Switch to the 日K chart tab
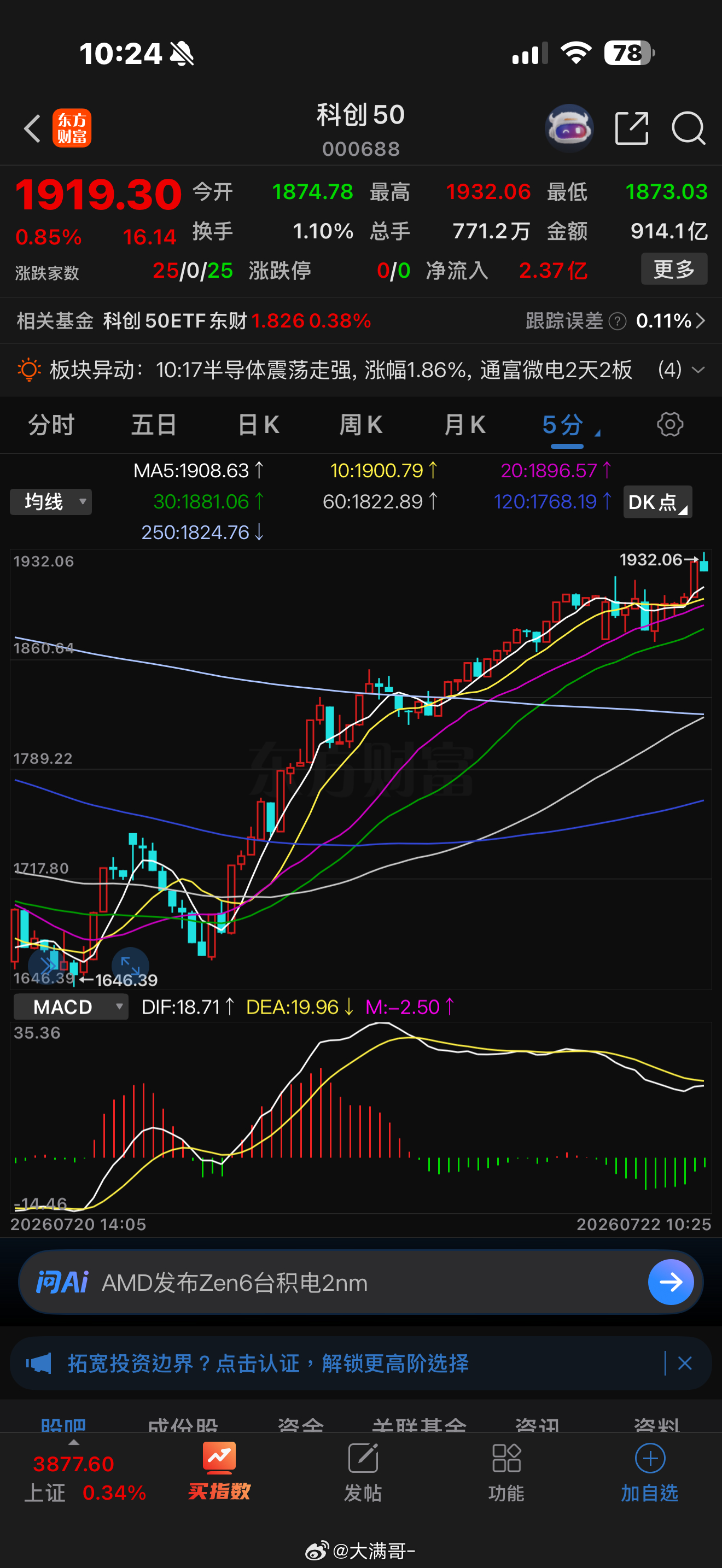This screenshot has width=722, height=1568. click(258, 424)
